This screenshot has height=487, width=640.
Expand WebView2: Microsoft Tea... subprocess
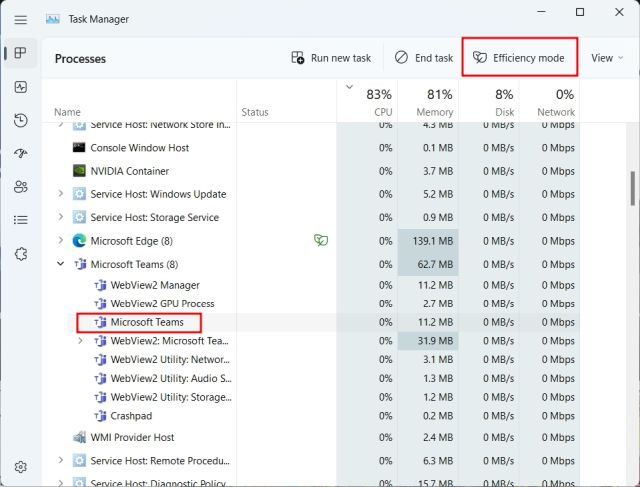(80, 340)
